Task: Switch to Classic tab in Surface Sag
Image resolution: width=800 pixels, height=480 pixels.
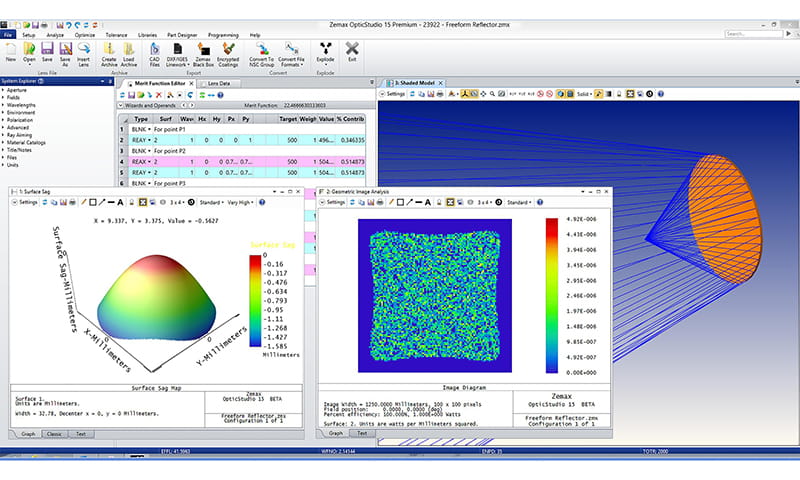Action: (x=54, y=434)
